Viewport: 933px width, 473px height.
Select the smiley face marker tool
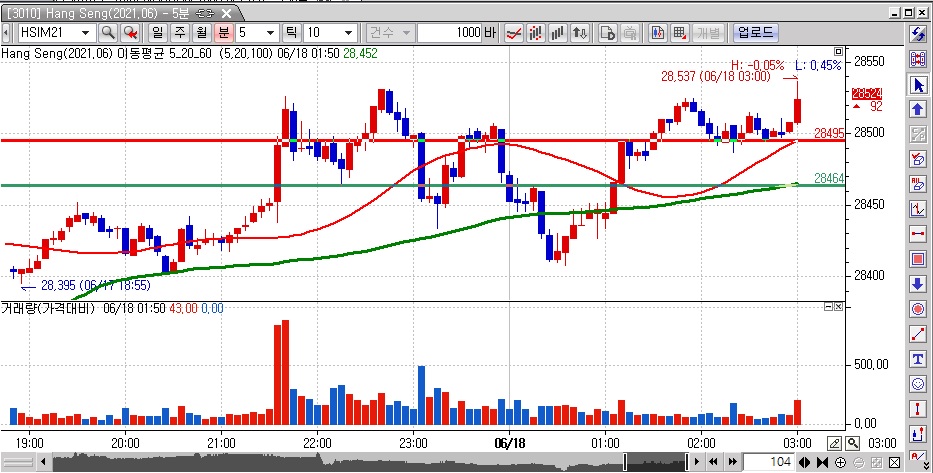[x=917, y=384]
